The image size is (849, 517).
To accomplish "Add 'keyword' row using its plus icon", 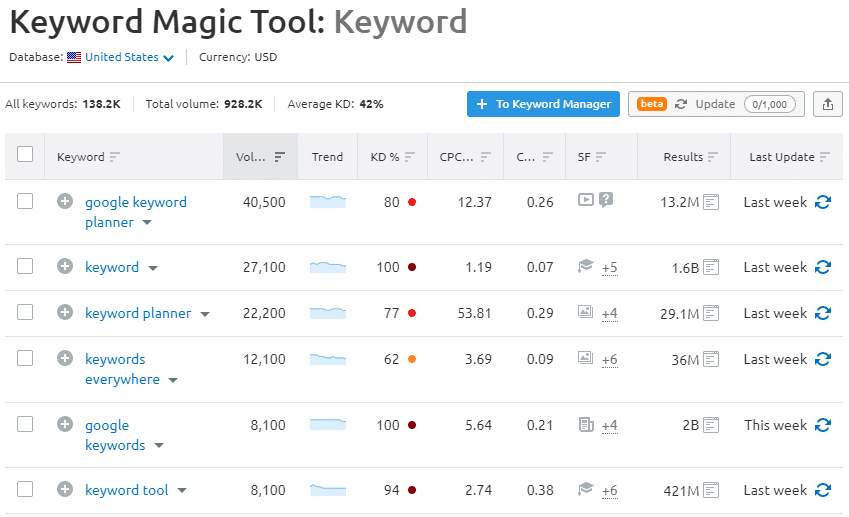I will (x=65, y=266).
